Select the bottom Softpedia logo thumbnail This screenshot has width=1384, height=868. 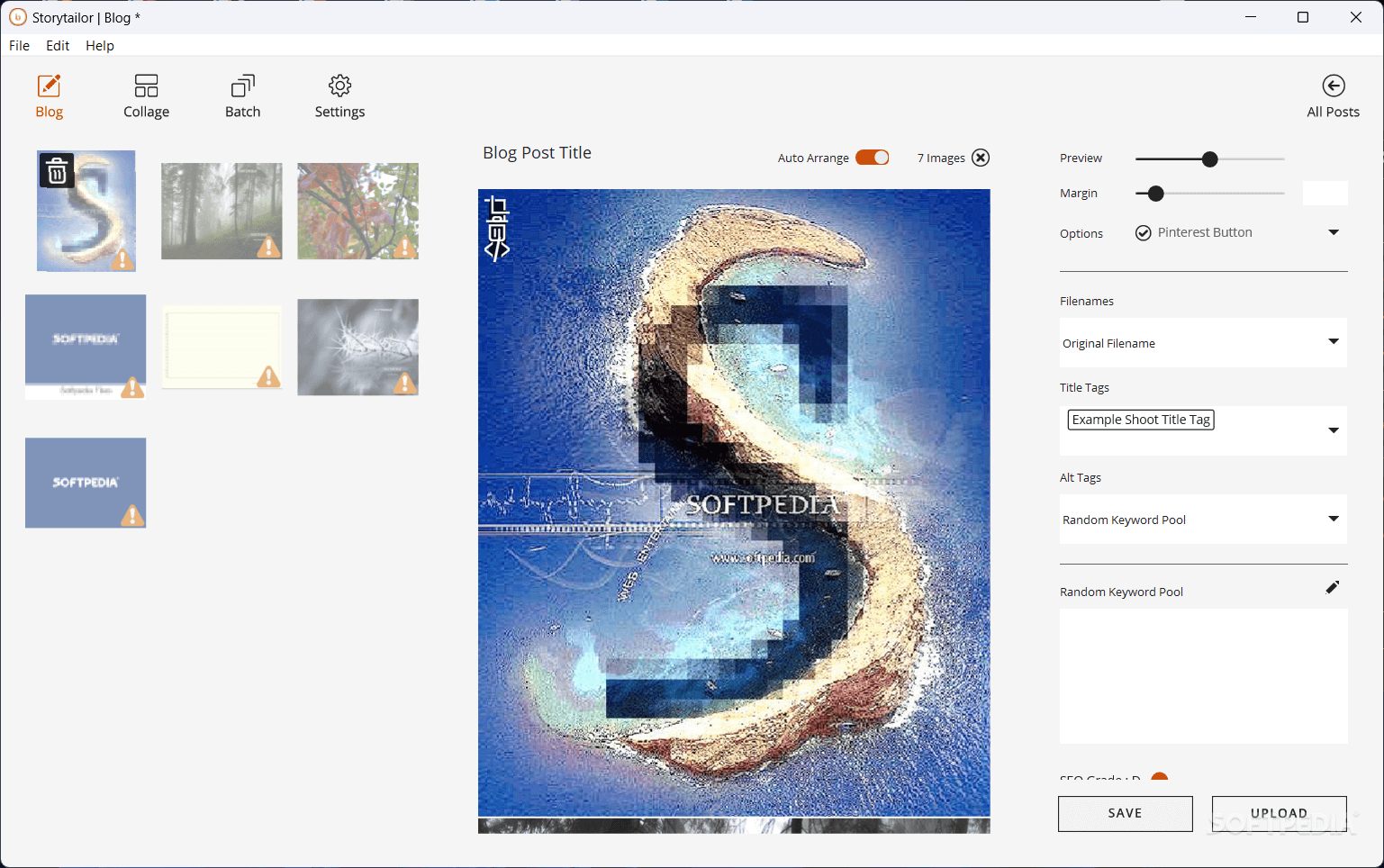click(x=86, y=483)
